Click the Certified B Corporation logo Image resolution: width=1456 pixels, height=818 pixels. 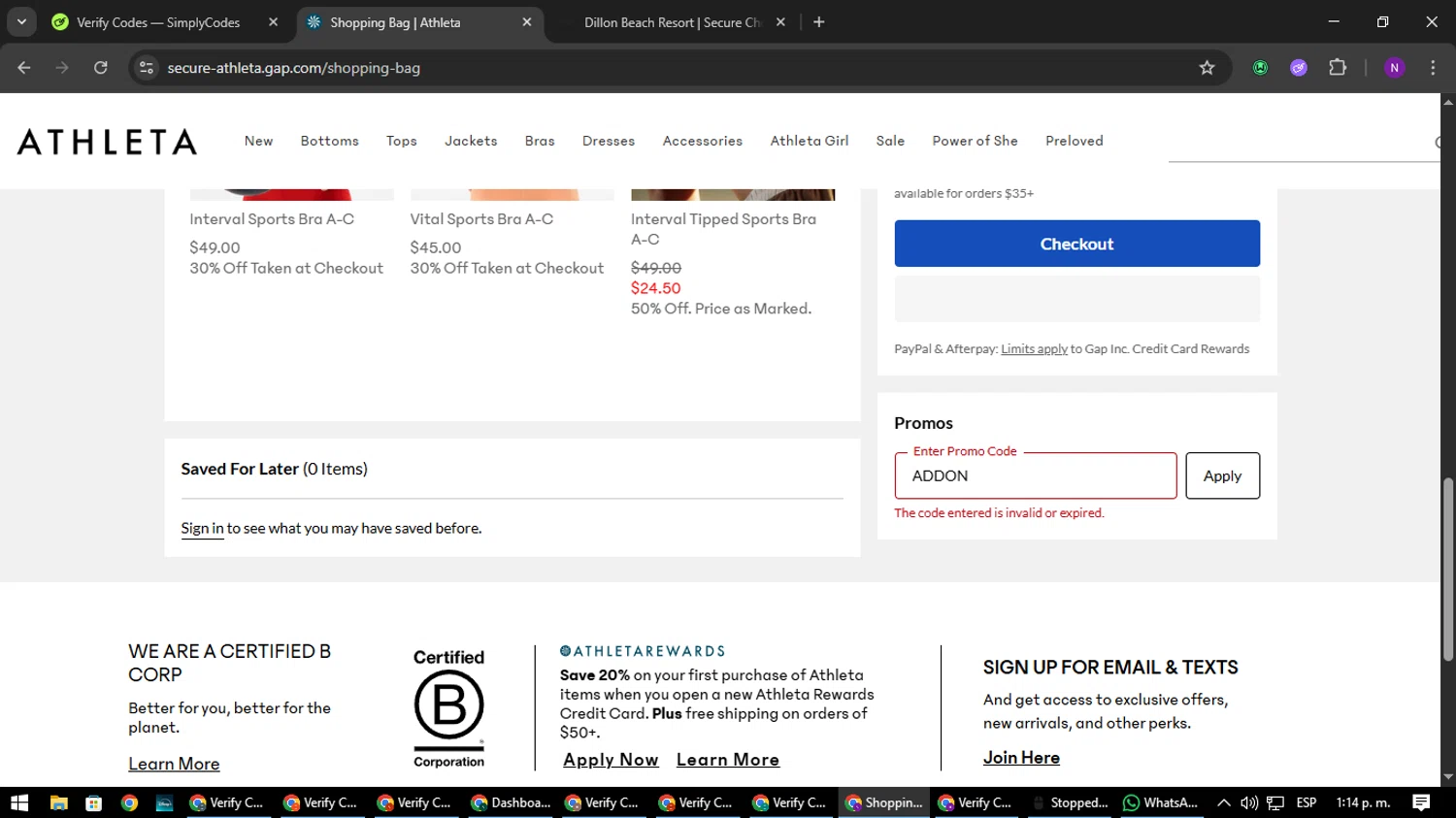(448, 708)
